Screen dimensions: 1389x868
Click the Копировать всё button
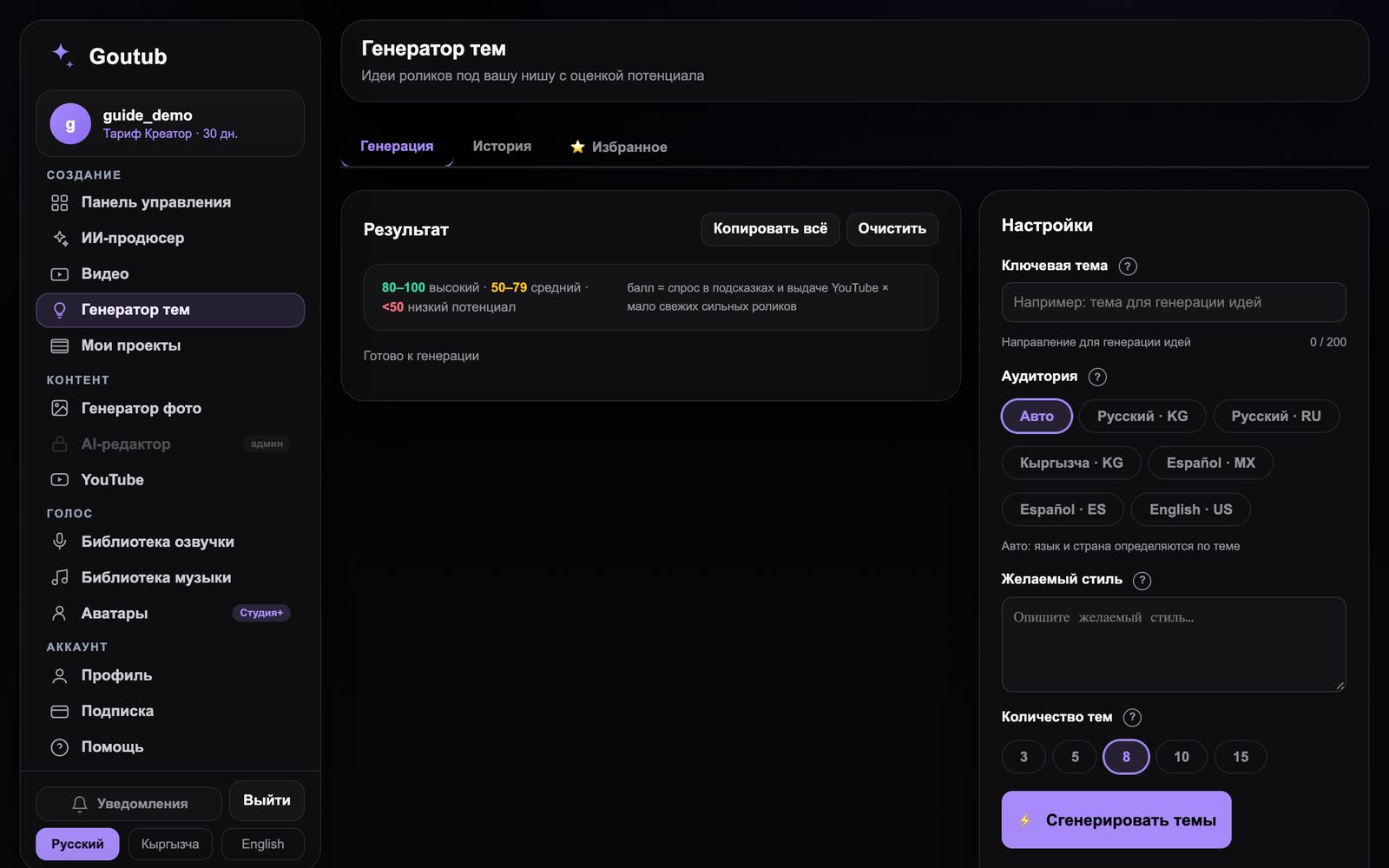770,229
